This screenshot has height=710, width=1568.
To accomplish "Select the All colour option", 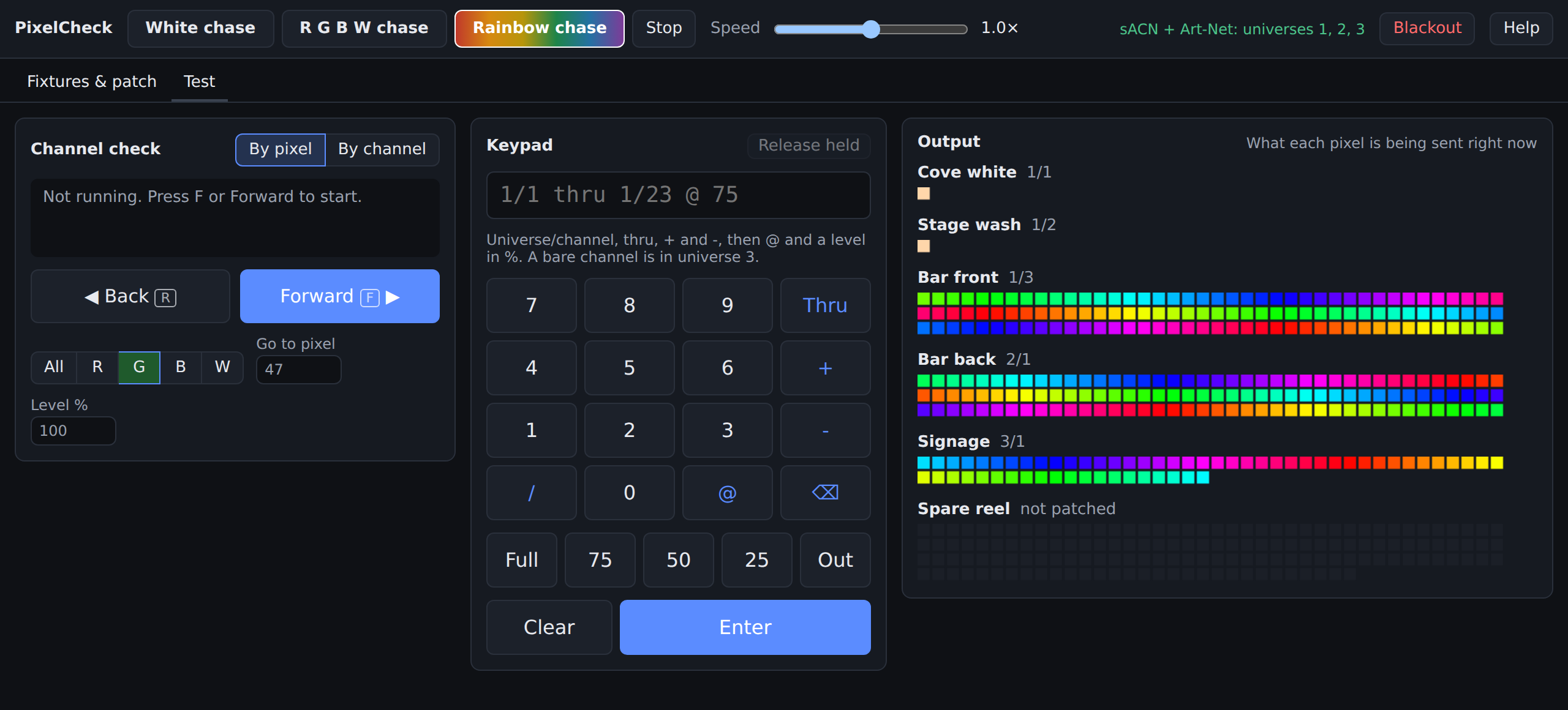I will pos(54,367).
